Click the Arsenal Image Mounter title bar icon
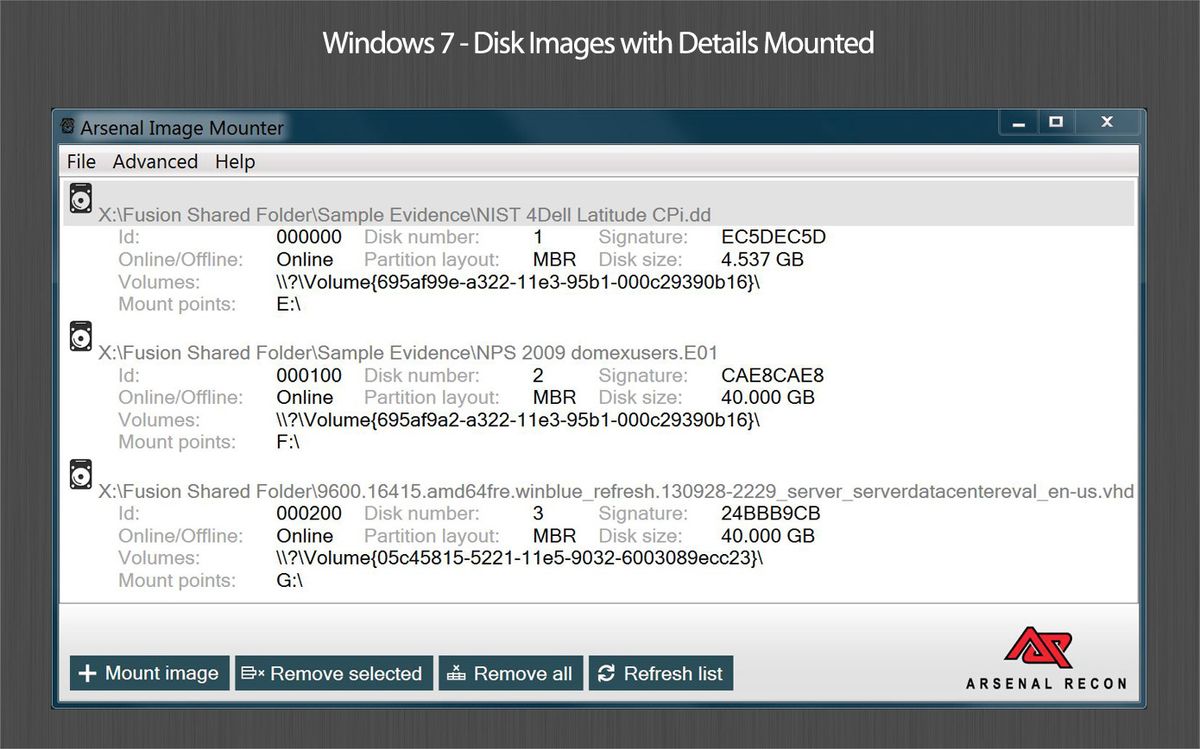Image resolution: width=1200 pixels, height=749 pixels. (x=67, y=127)
